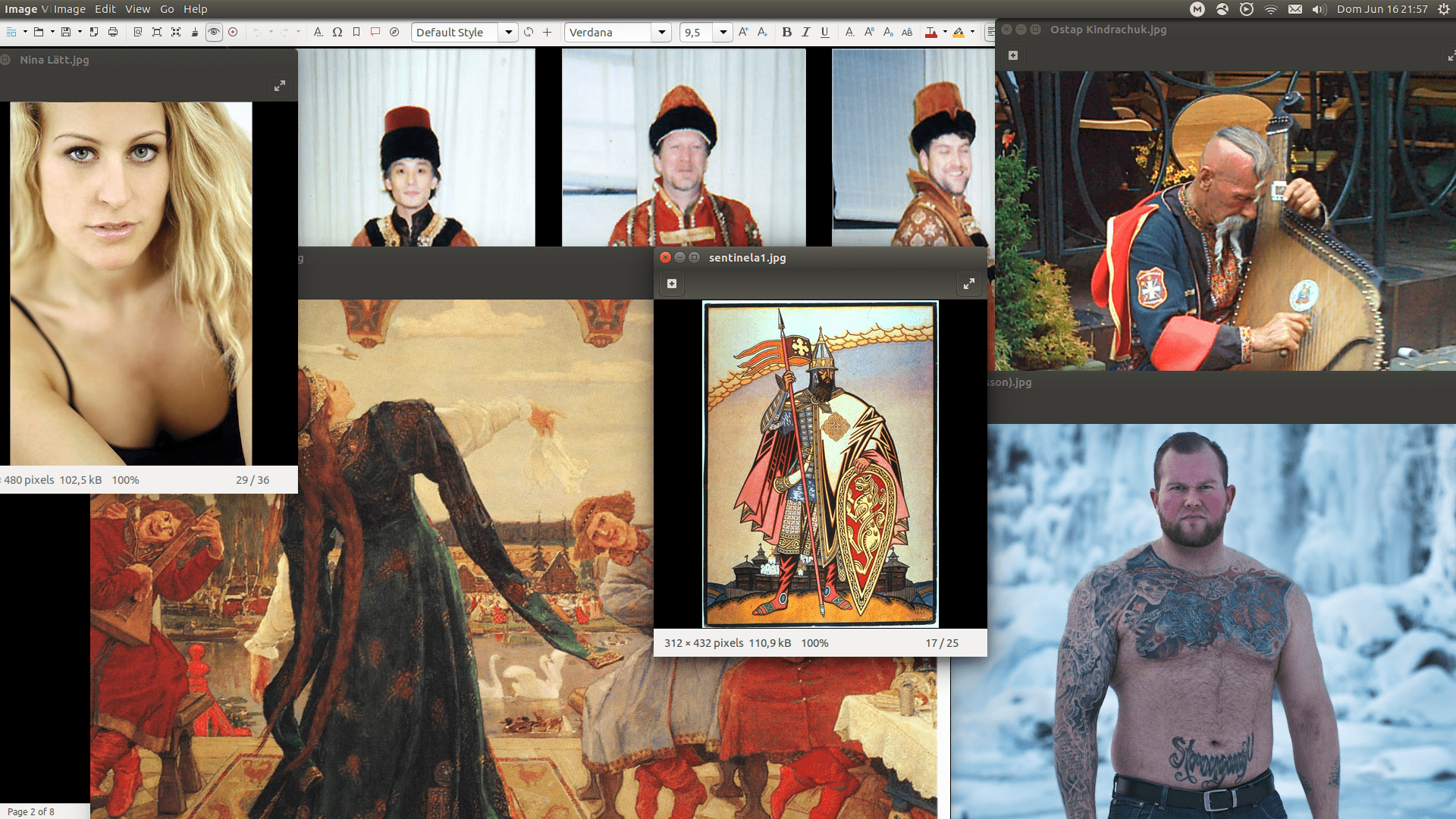Click the Omega special character icon

337,33
